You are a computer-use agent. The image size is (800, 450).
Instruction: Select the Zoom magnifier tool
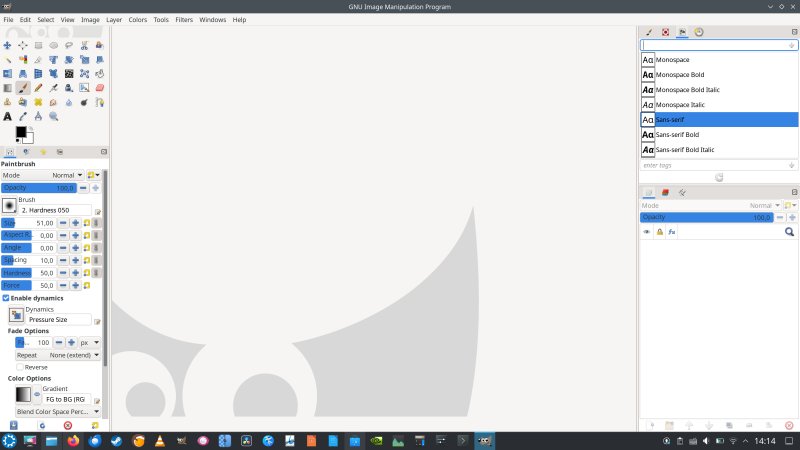[x=54, y=117]
